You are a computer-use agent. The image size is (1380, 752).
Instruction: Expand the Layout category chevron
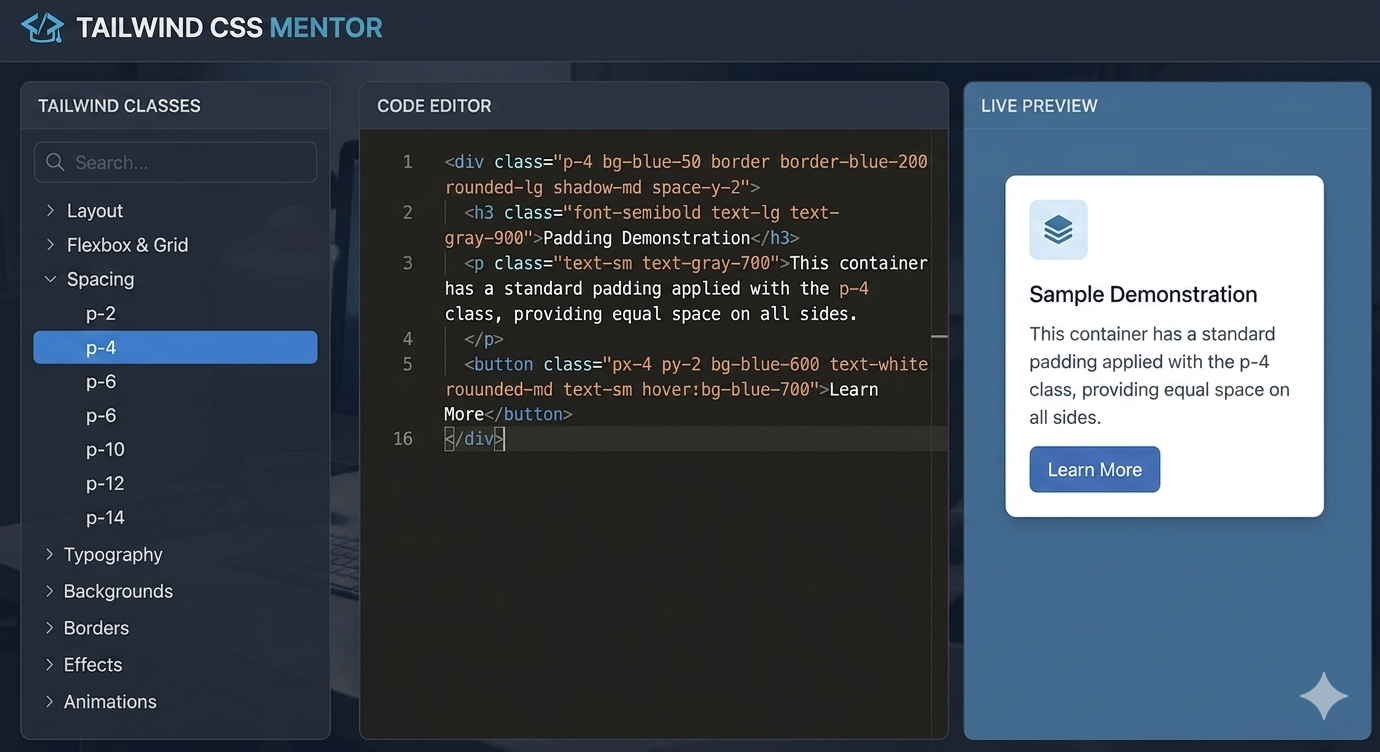tap(50, 211)
